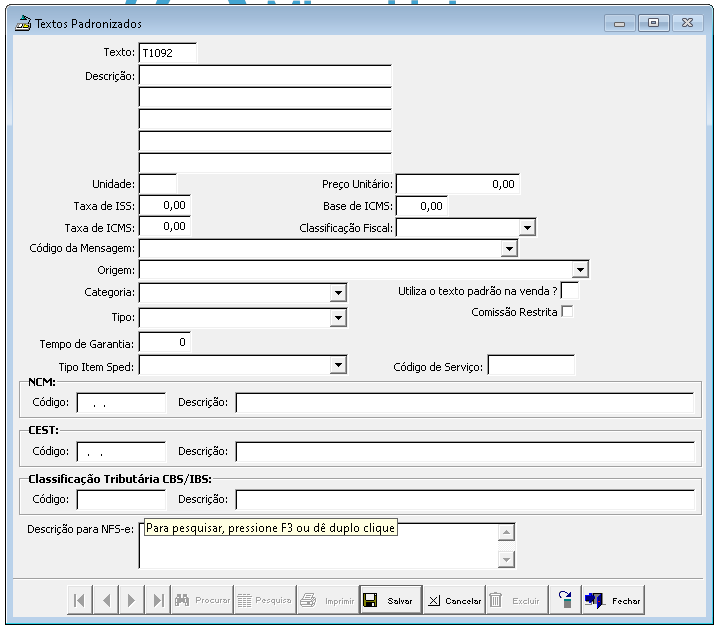
Task: Go to the previous record
Action: tap(106, 600)
